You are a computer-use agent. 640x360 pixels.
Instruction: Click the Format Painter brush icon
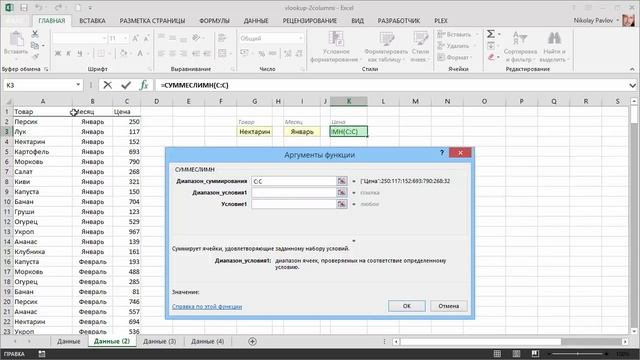35,57
